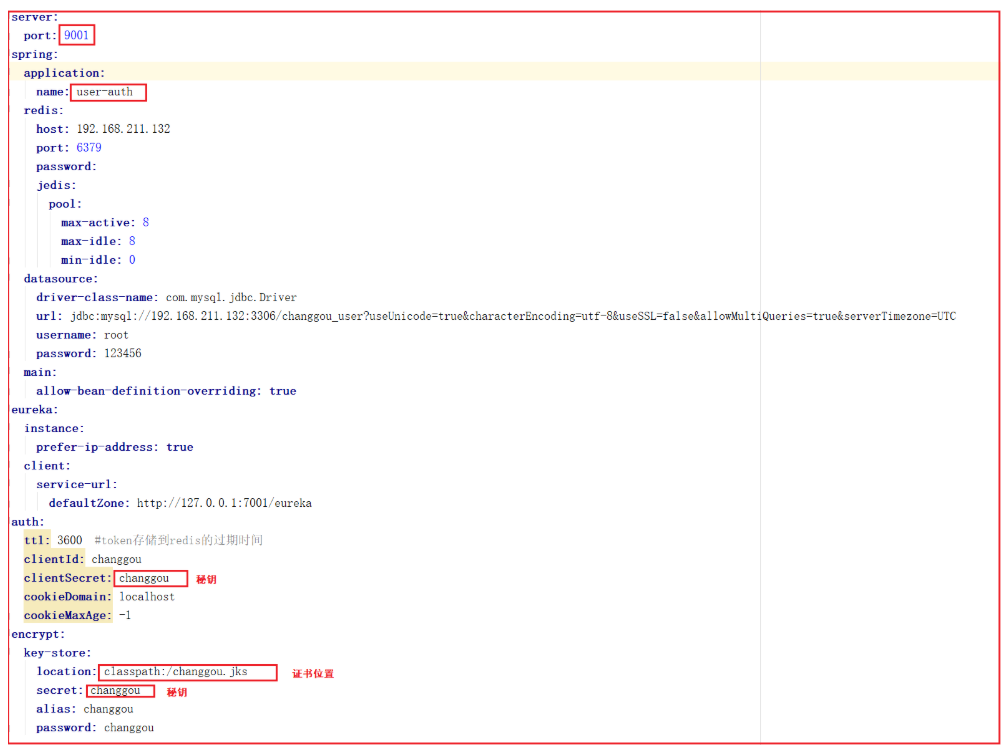
Task: Click the allow-bean-definition-overriding true value
Action: (283, 391)
